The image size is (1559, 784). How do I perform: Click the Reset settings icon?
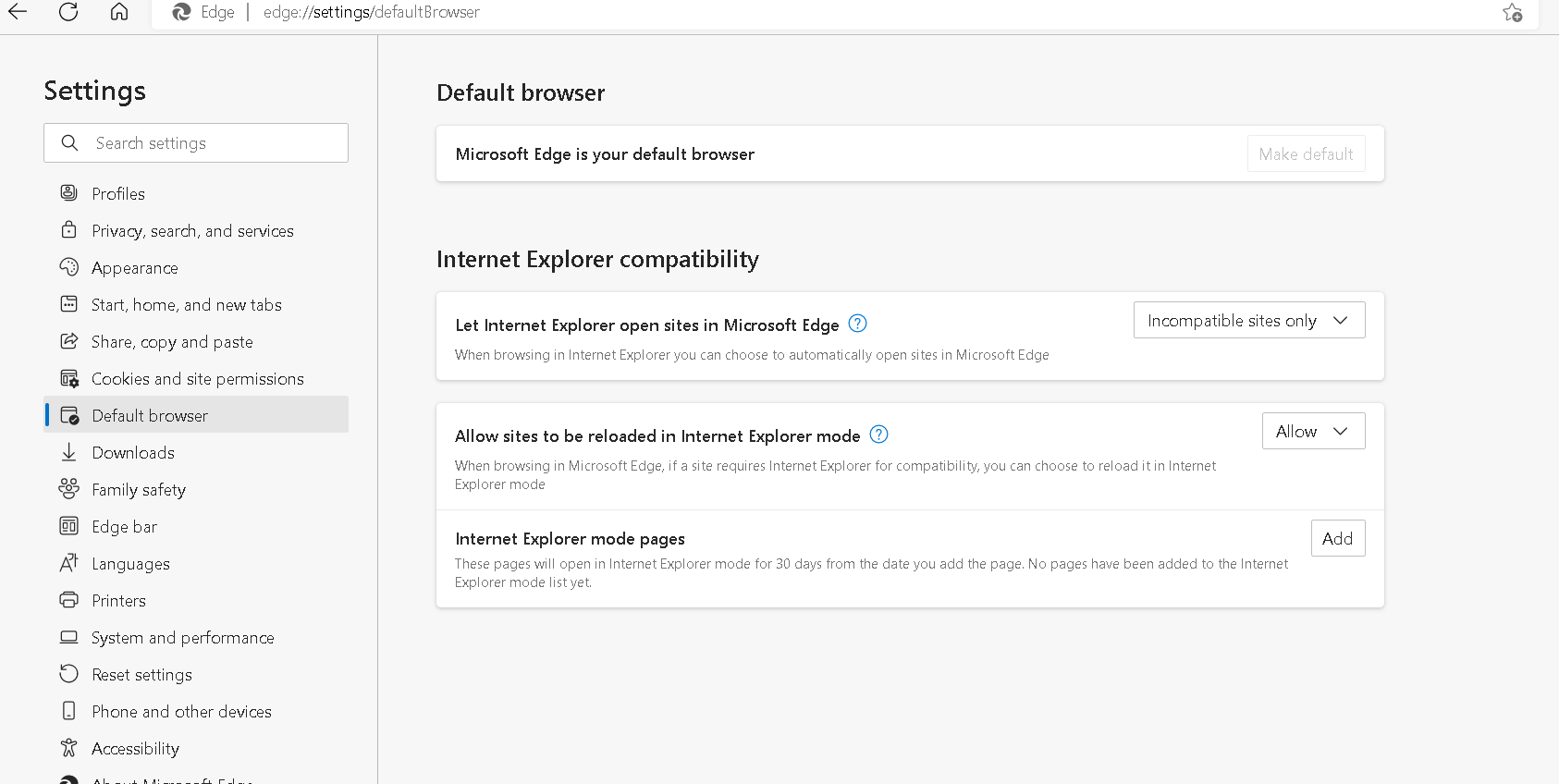tap(68, 674)
